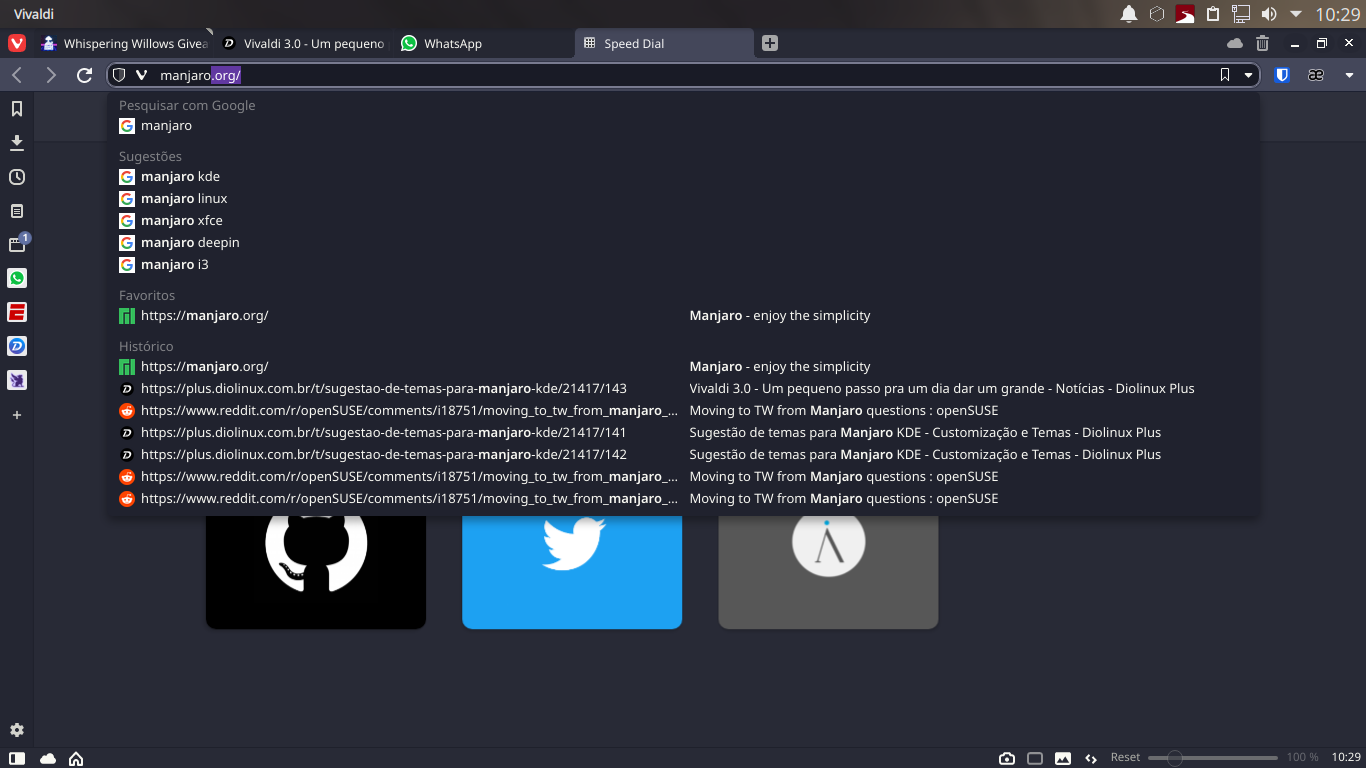Screen dimensions: 1366x768
Task: Open the gray lambda speed dial
Action: (x=828, y=572)
